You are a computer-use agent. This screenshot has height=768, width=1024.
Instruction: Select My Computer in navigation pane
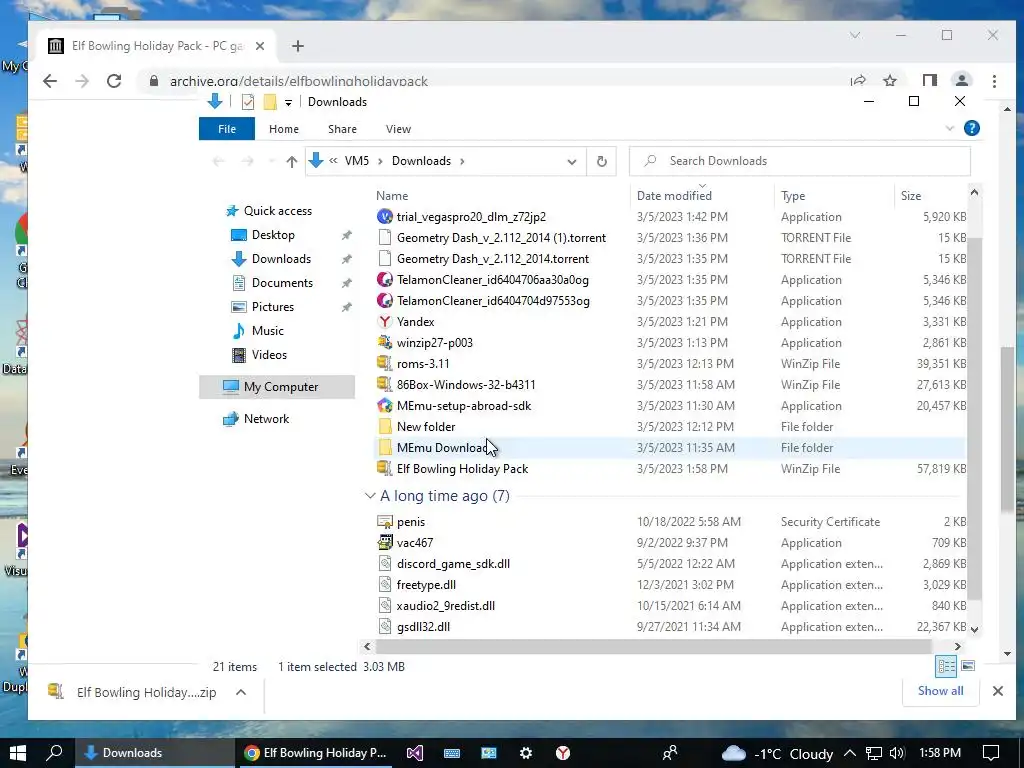click(x=277, y=387)
